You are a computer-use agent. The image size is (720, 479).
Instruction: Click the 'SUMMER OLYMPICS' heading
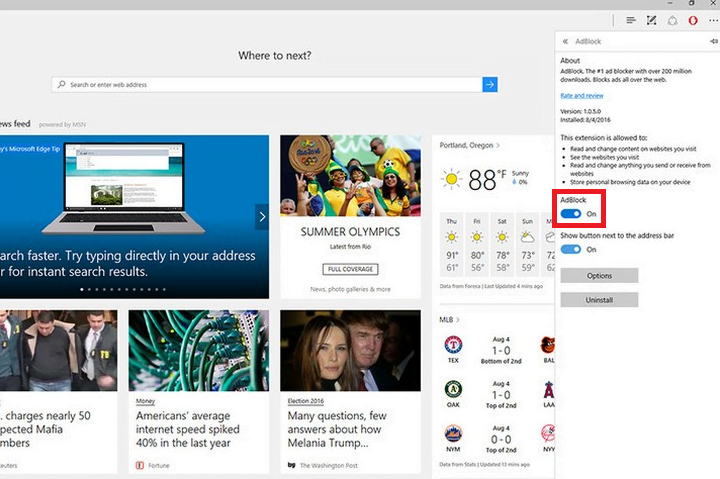(350, 232)
